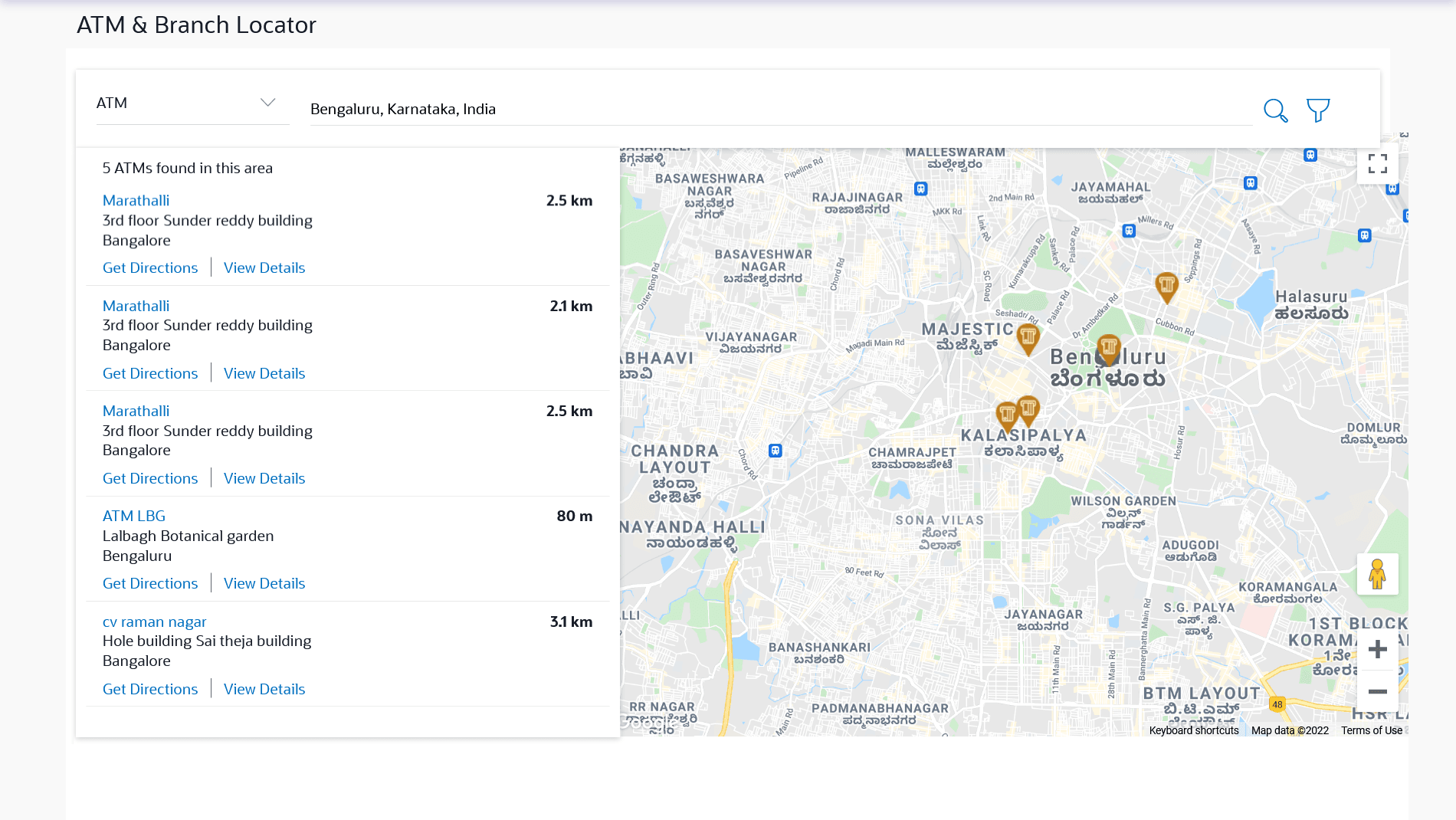Select the ATM marker near Cubbon Rd
Image resolution: width=1456 pixels, height=820 pixels.
pos(1166,287)
